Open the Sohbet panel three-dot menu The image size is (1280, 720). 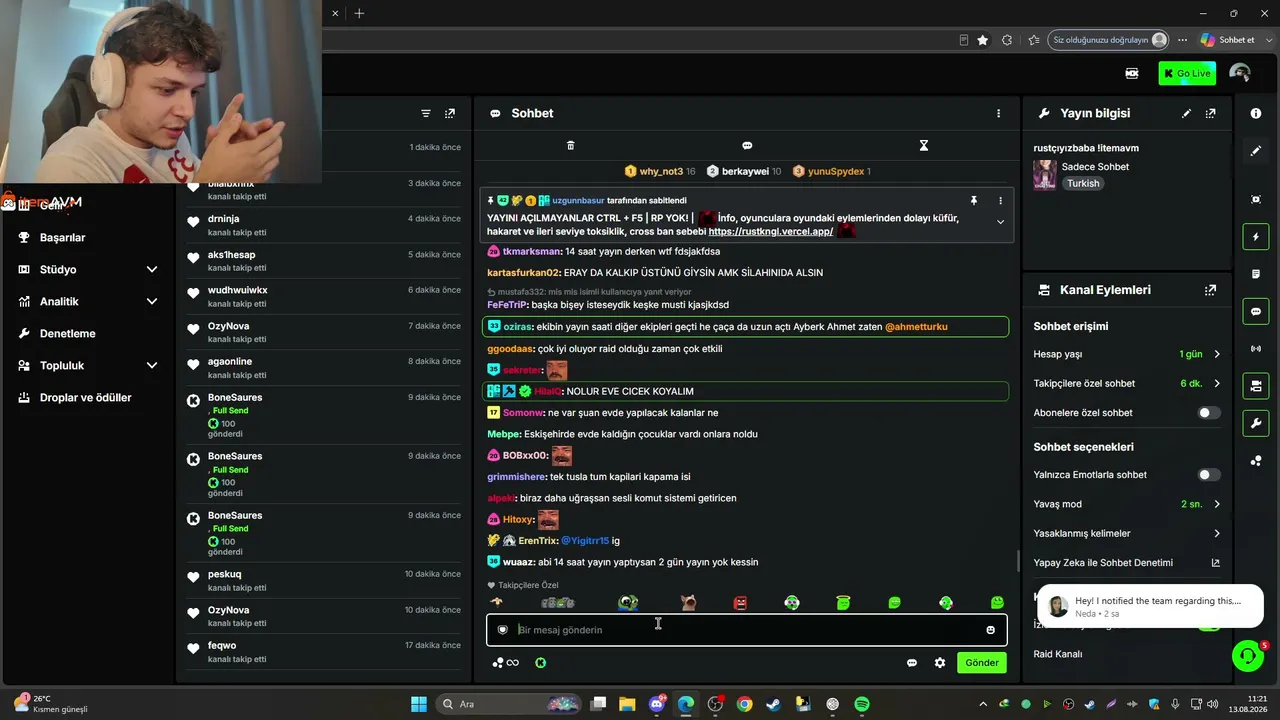[998, 114]
